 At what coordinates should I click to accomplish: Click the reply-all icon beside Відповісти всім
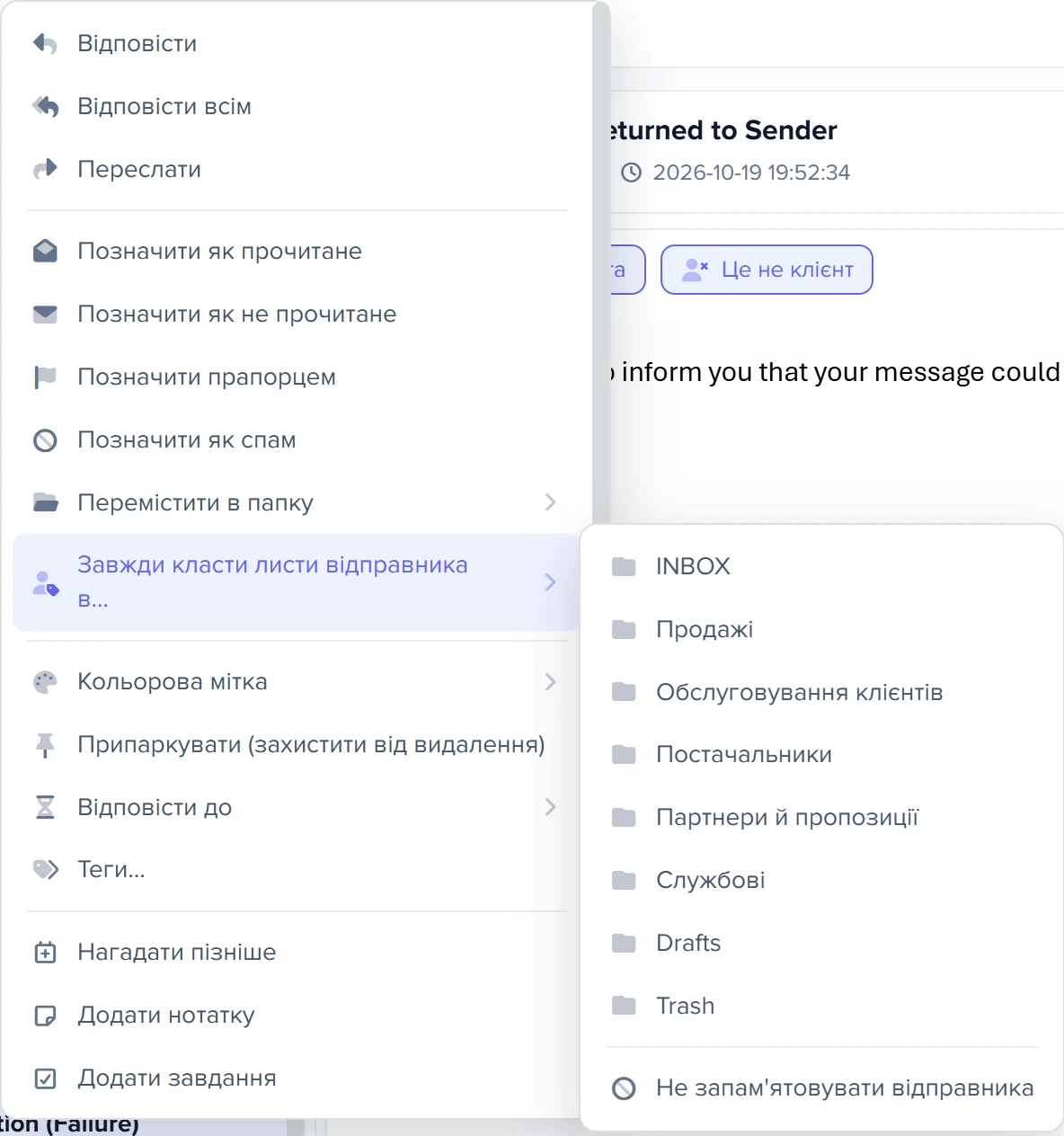pos(45,106)
